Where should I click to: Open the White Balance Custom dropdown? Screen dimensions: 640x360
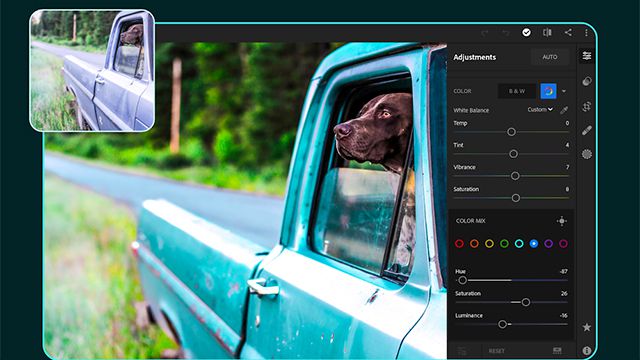[x=540, y=109]
